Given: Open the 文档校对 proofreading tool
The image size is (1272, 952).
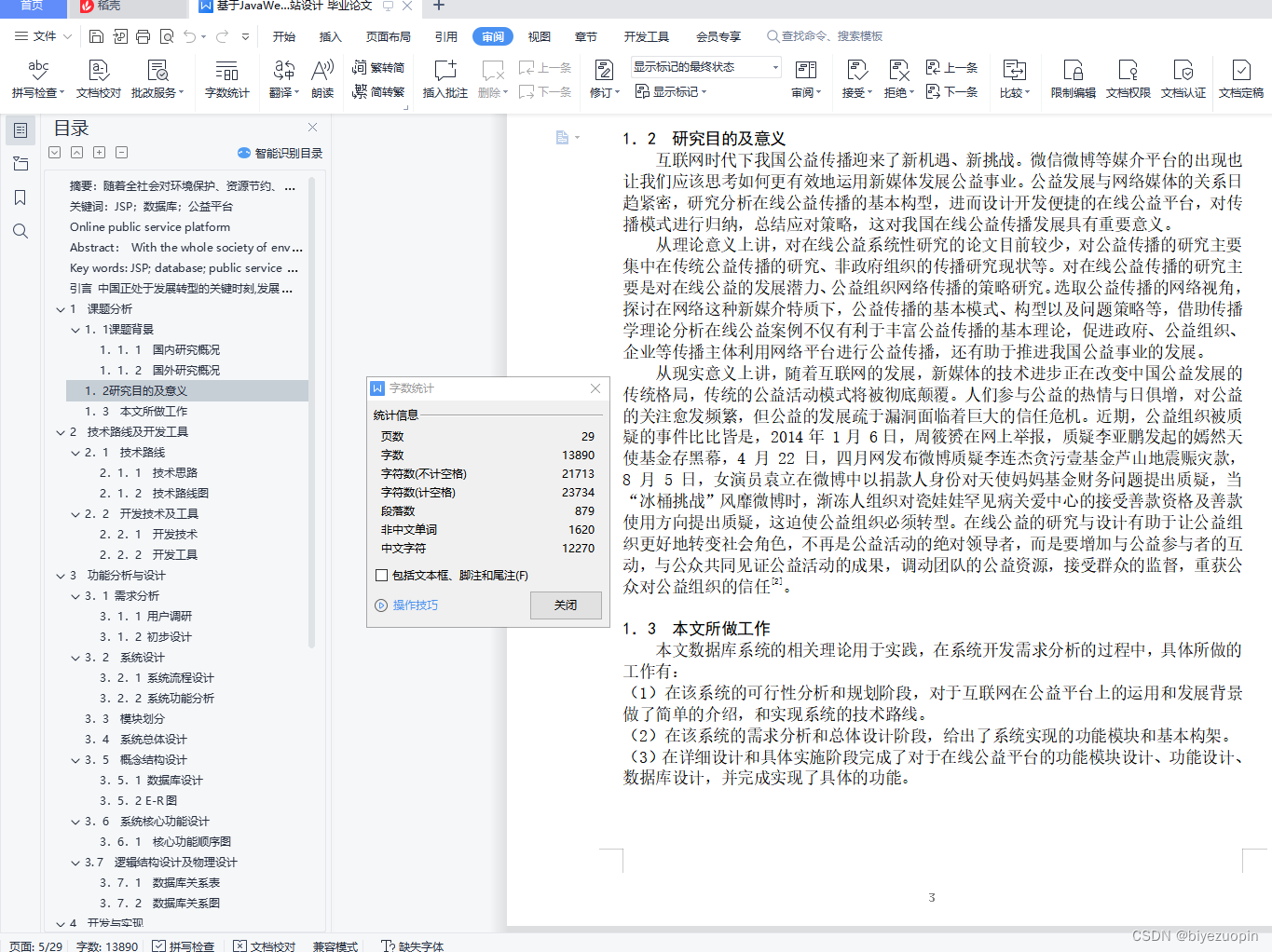Looking at the screenshot, I should pos(99,79).
